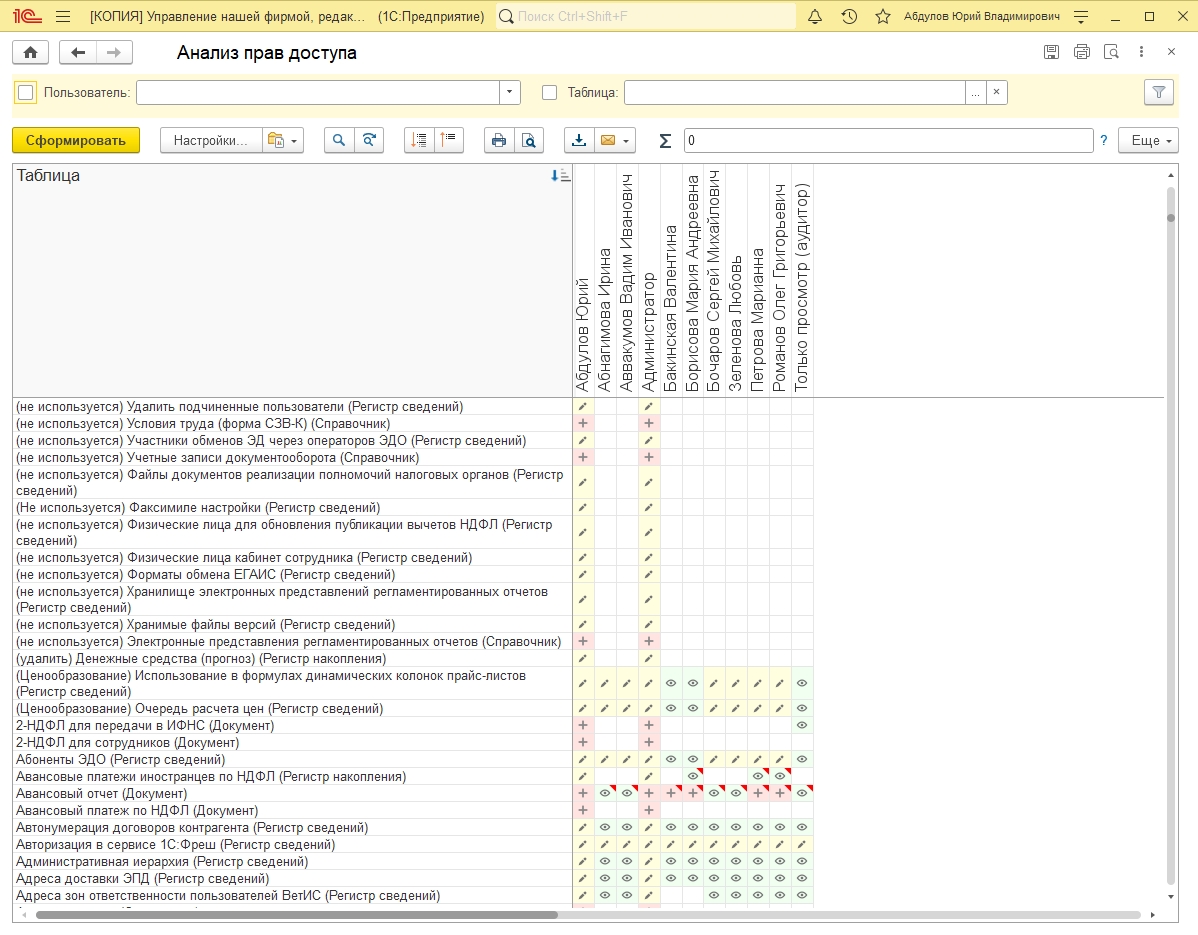Go to the home page icon

(31, 52)
